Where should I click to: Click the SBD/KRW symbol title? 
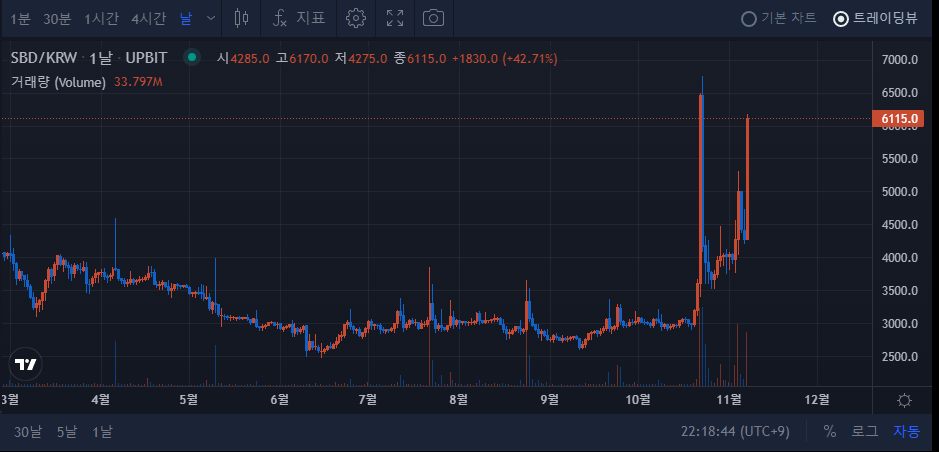[44, 58]
